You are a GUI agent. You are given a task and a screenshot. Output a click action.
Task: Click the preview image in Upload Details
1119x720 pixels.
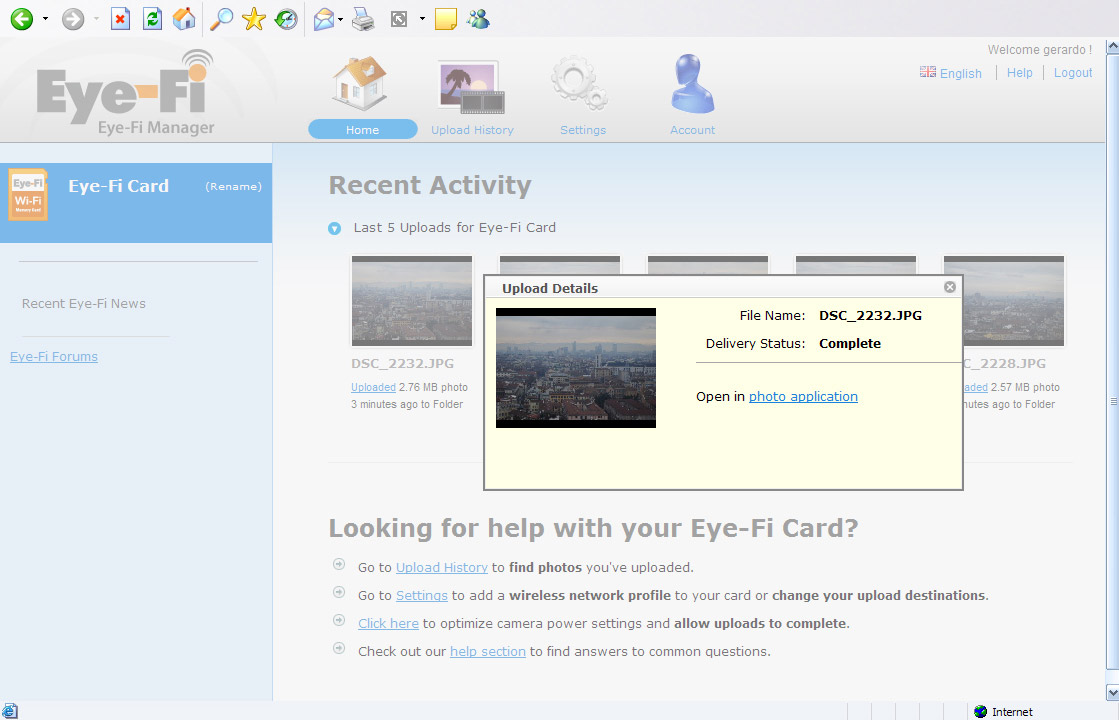pyautogui.click(x=576, y=368)
